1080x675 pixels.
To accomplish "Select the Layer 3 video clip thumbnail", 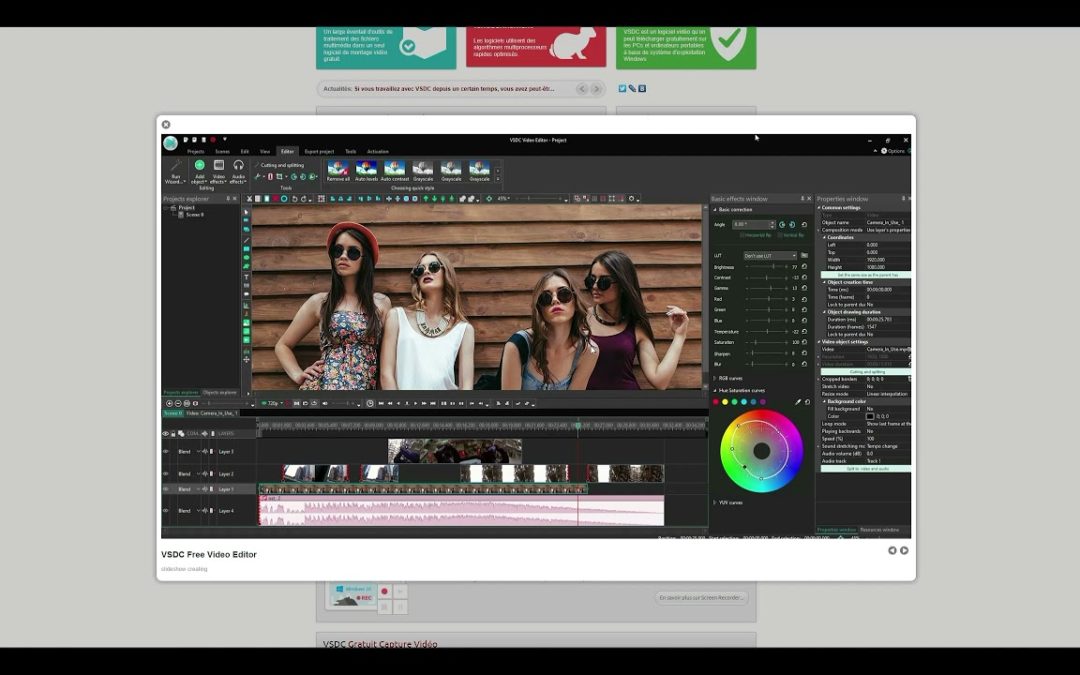I will [x=455, y=451].
